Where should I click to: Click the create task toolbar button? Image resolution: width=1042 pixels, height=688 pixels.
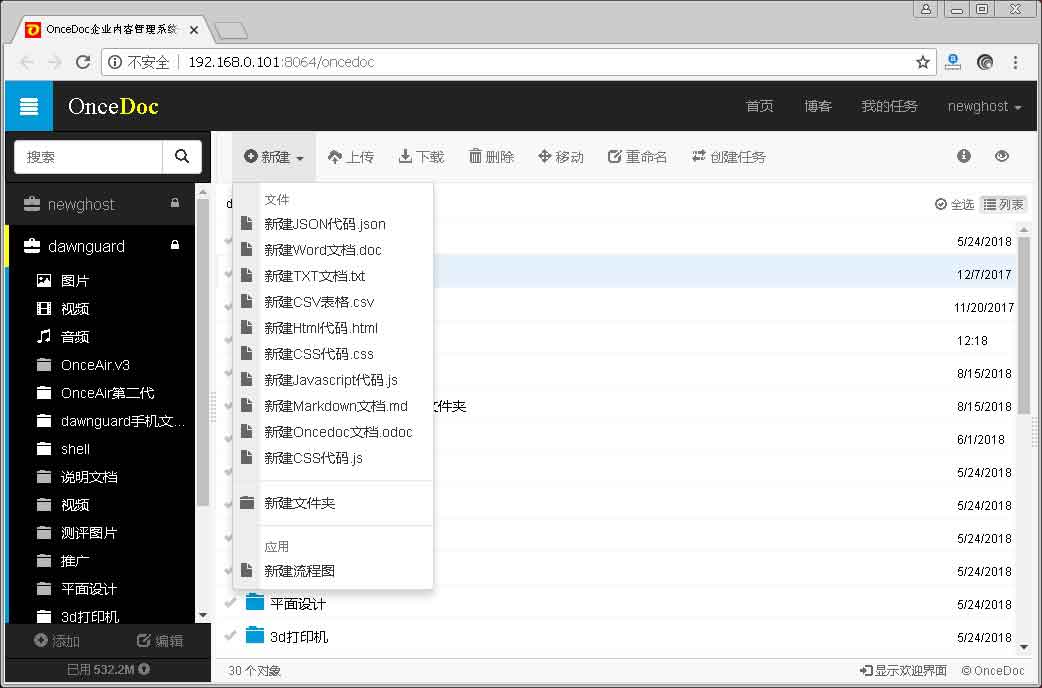tap(728, 157)
